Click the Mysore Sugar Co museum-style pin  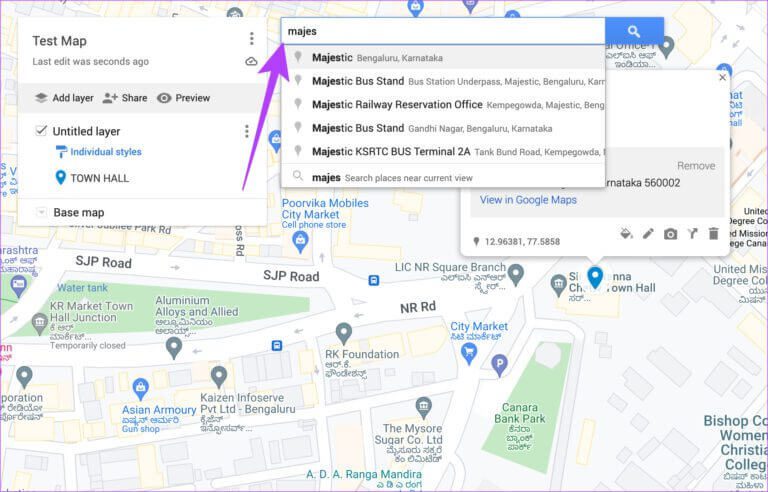[423, 406]
